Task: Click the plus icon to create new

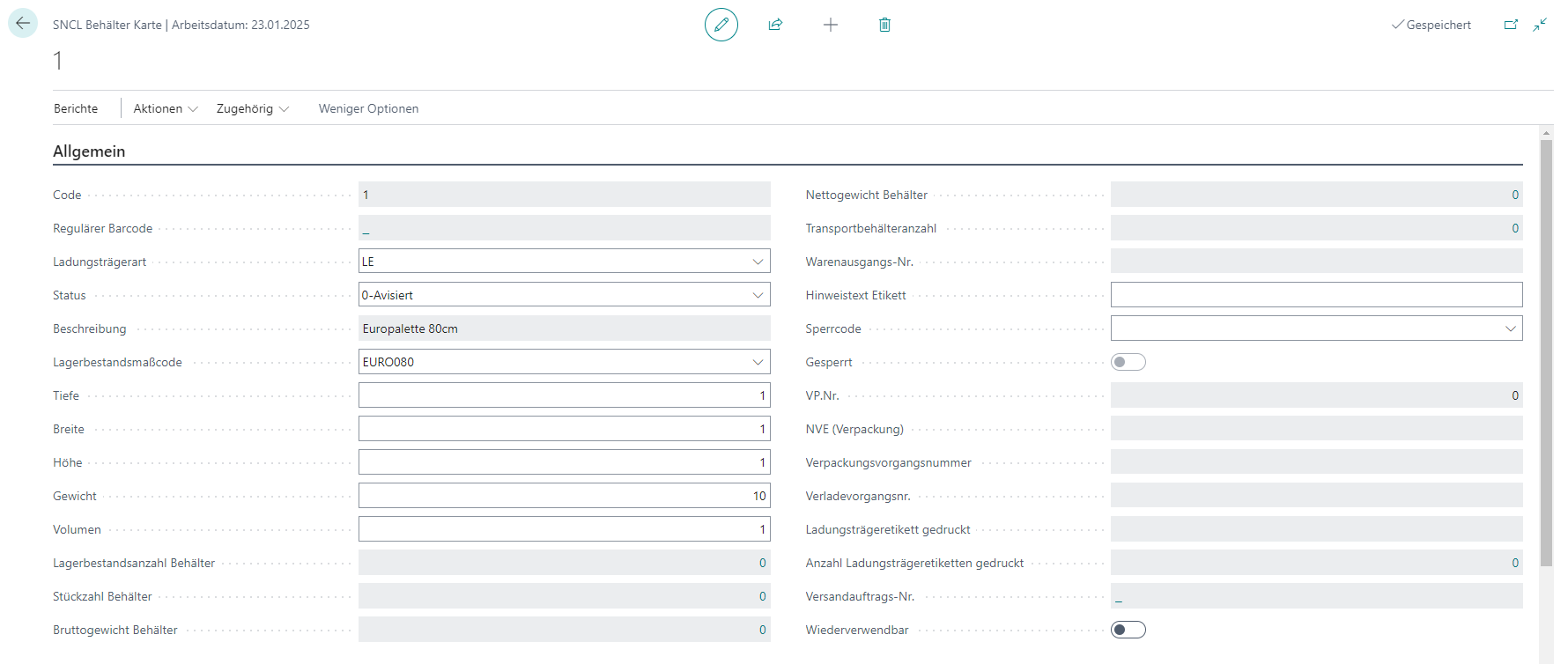Action: coord(830,25)
